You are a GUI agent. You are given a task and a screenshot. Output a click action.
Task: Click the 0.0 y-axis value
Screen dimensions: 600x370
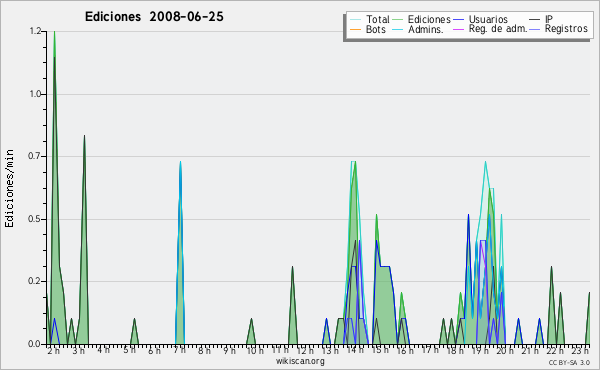[35, 344]
